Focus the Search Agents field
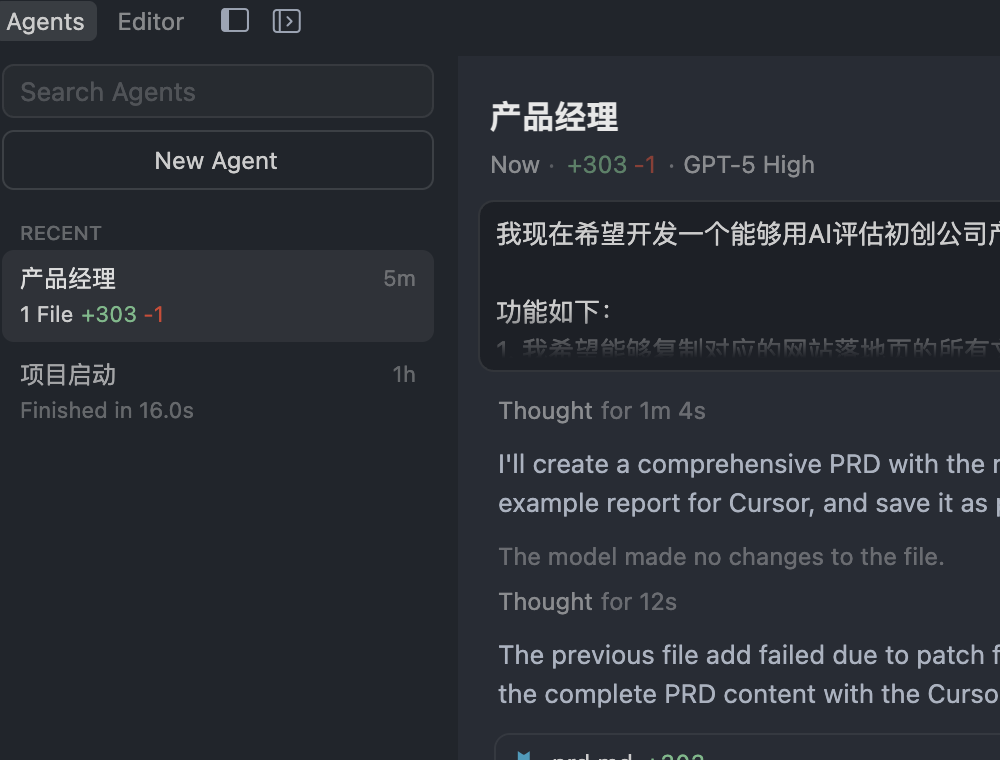The width and height of the screenshot is (1000, 760). click(x=218, y=92)
